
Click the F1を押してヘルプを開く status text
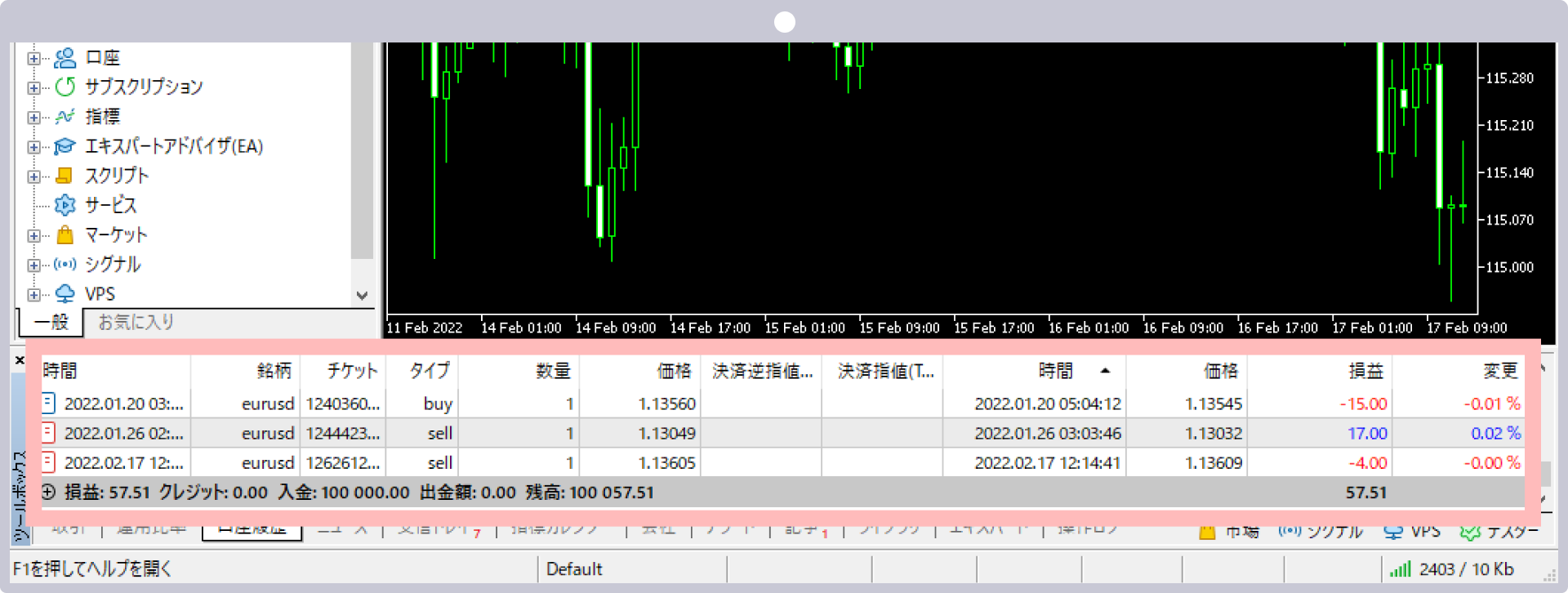(92, 568)
